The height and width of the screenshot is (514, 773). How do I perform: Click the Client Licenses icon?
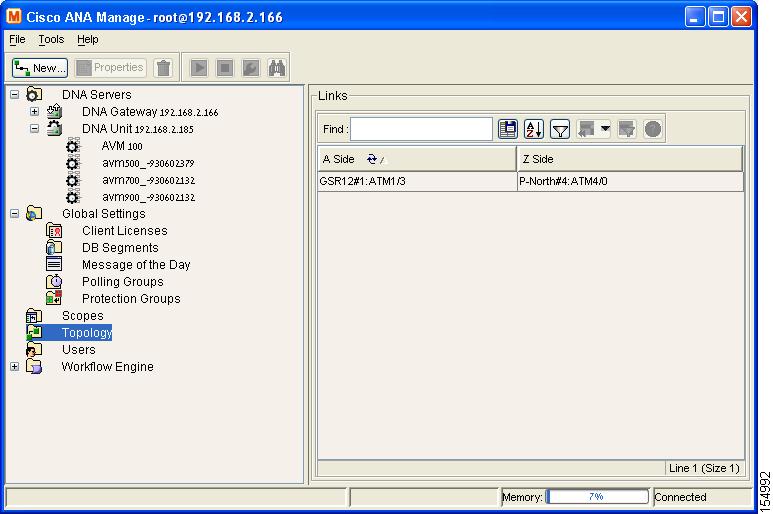[x=54, y=230]
